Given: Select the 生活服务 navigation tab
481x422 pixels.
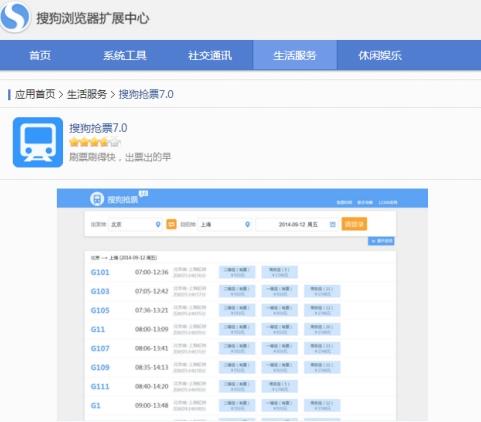Looking at the screenshot, I should coord(295,55).
